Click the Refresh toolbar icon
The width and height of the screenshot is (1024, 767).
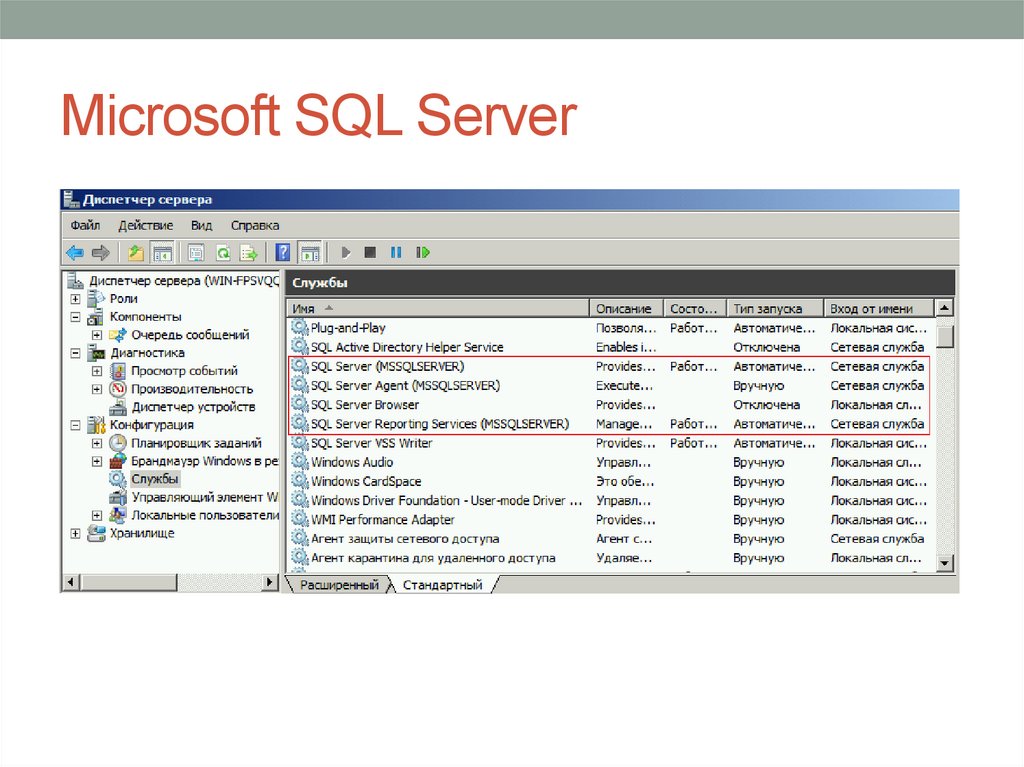(x=223, y=253)
